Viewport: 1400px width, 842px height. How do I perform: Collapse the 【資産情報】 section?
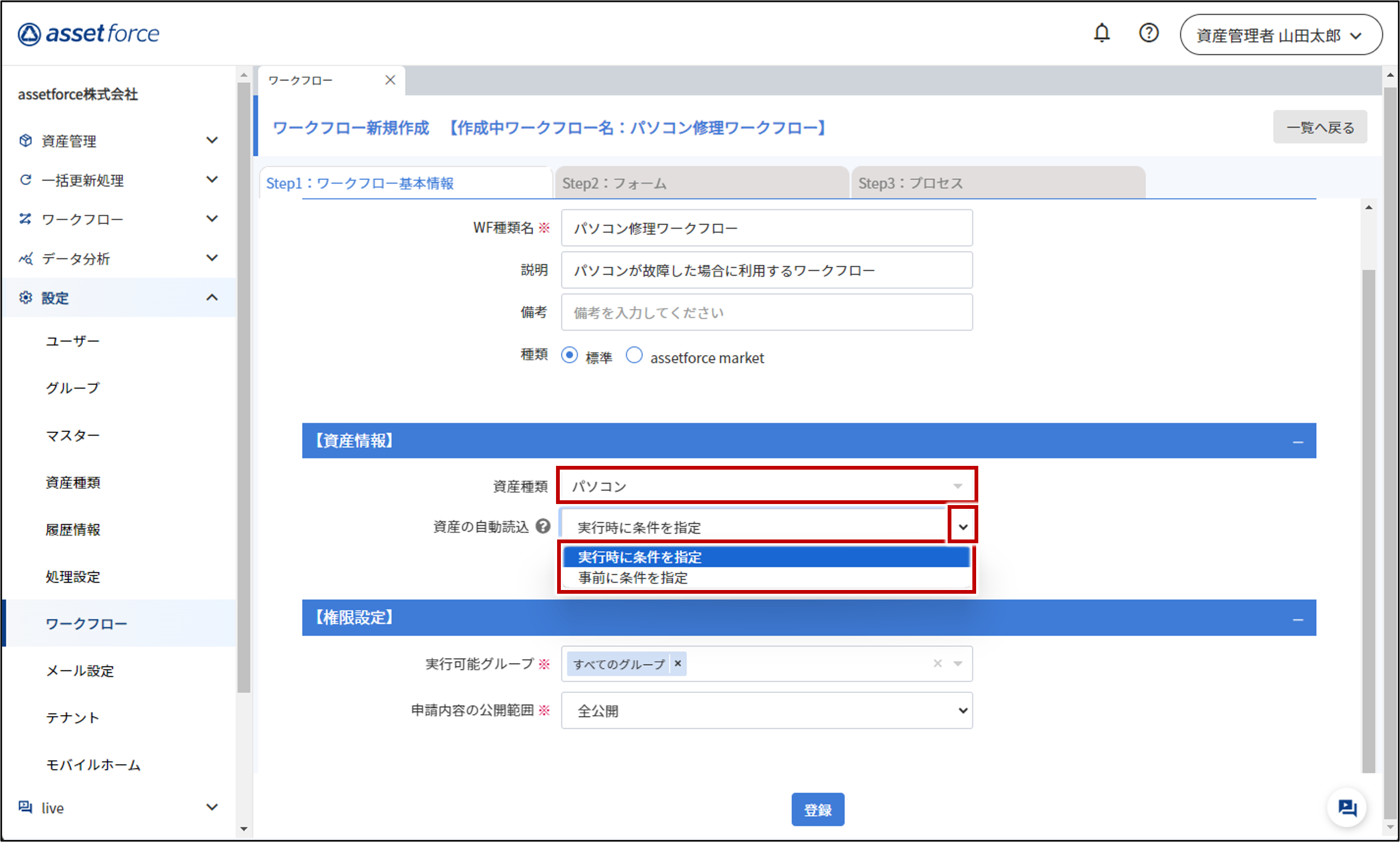[x=1298, y=442]
